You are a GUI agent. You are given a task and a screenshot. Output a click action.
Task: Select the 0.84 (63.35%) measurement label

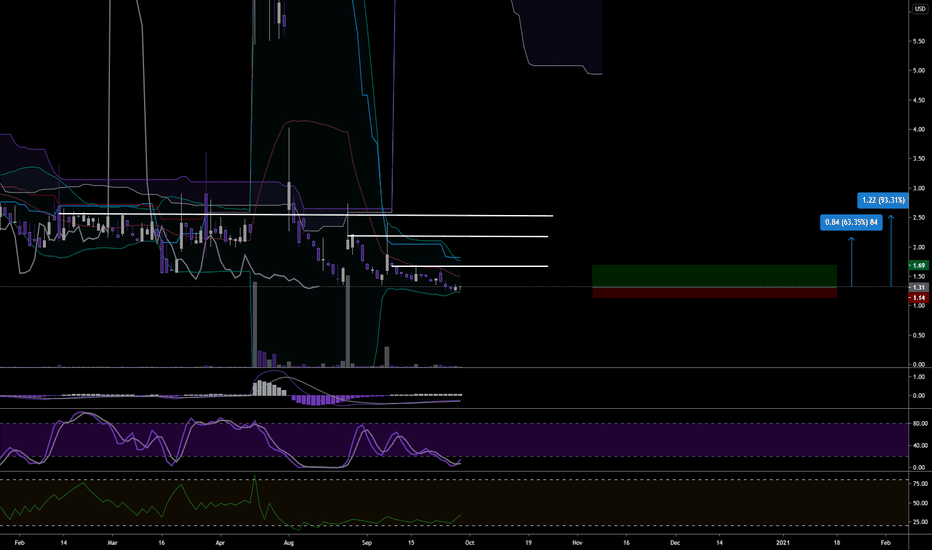[851, 222]
